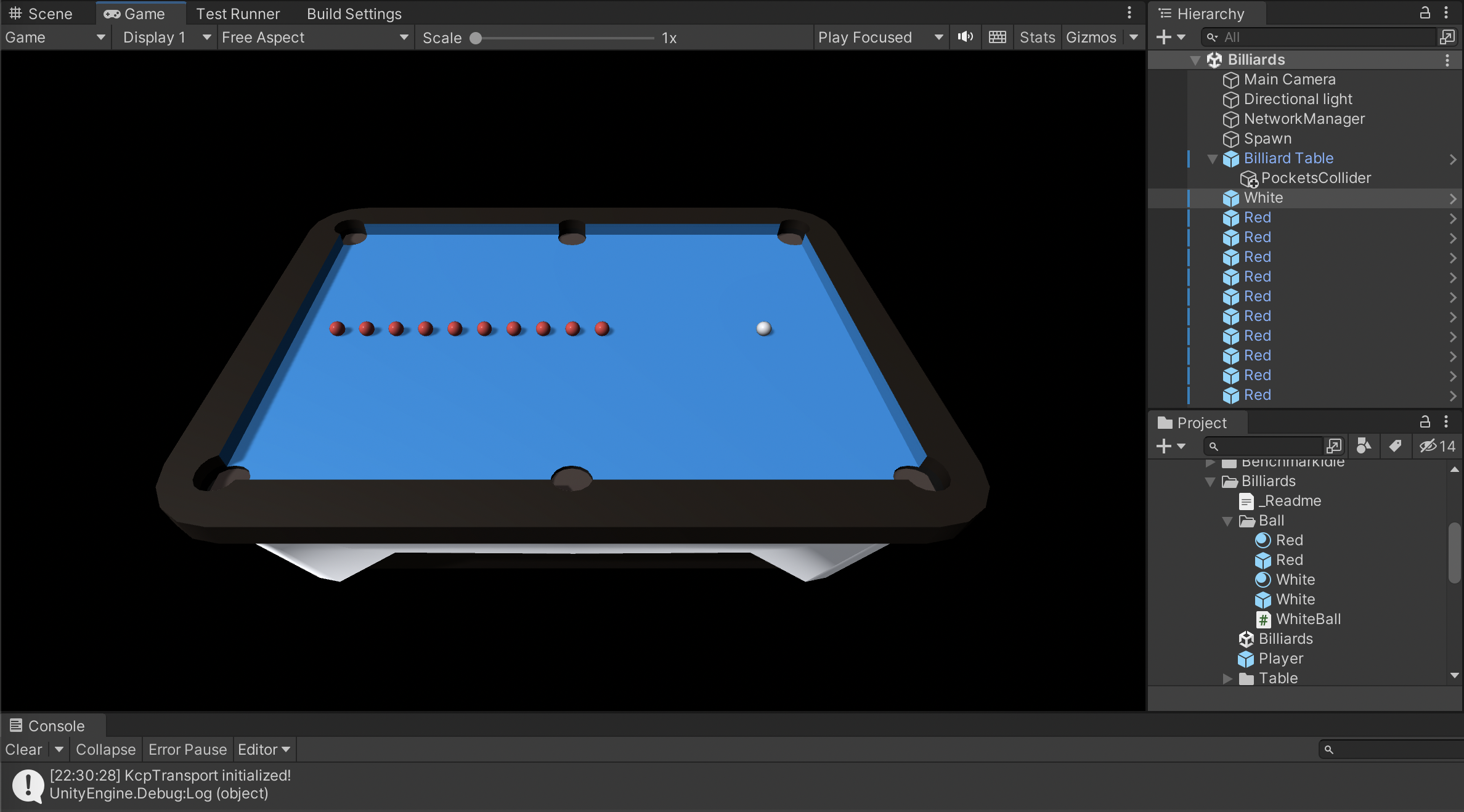Clear the Console log
The image size is (1464, 812).
(23, 749)
